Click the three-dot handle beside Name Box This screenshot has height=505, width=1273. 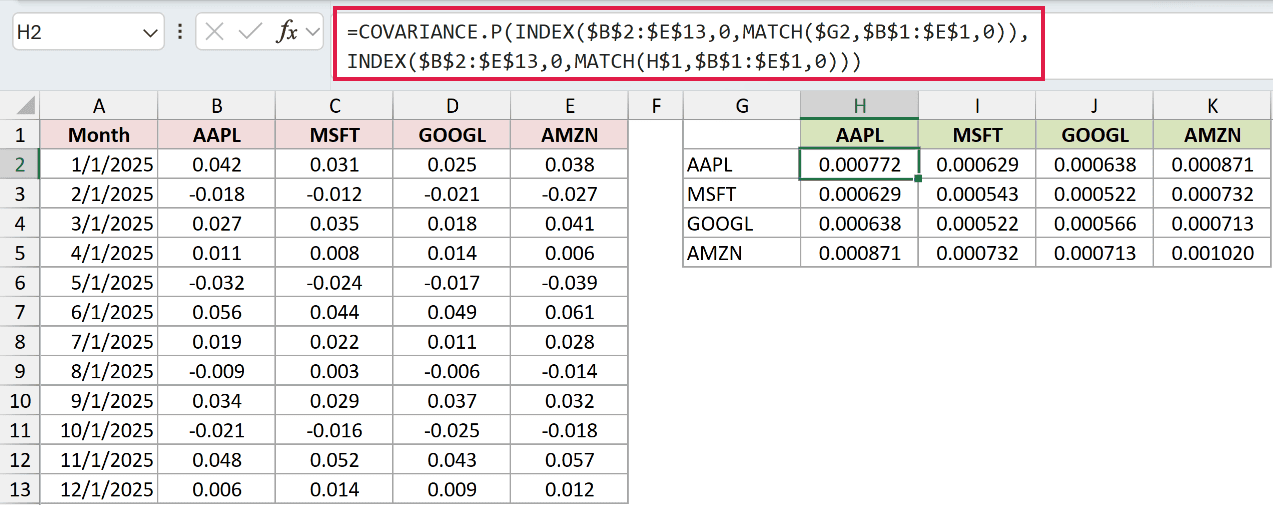click(180, 32)
